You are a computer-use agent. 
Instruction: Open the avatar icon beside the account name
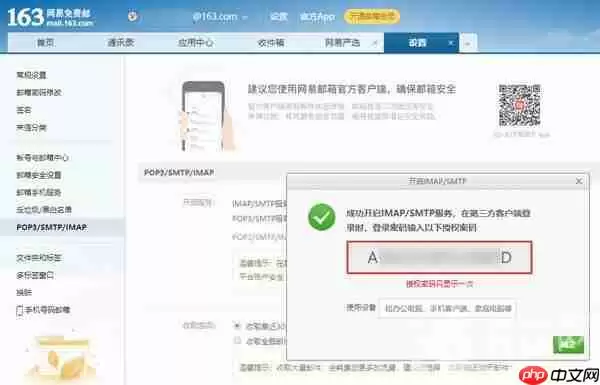tap(133, 16)
